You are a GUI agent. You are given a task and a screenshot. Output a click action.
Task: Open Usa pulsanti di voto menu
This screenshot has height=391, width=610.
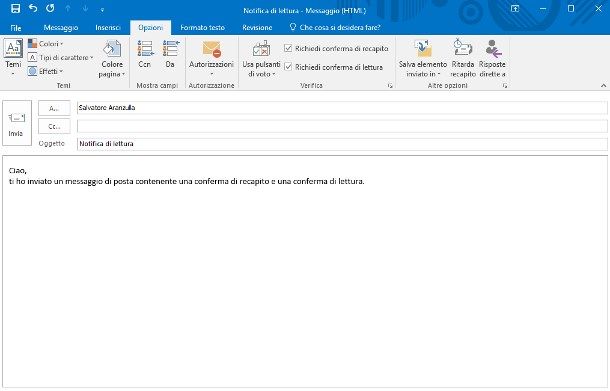[261, 58]
